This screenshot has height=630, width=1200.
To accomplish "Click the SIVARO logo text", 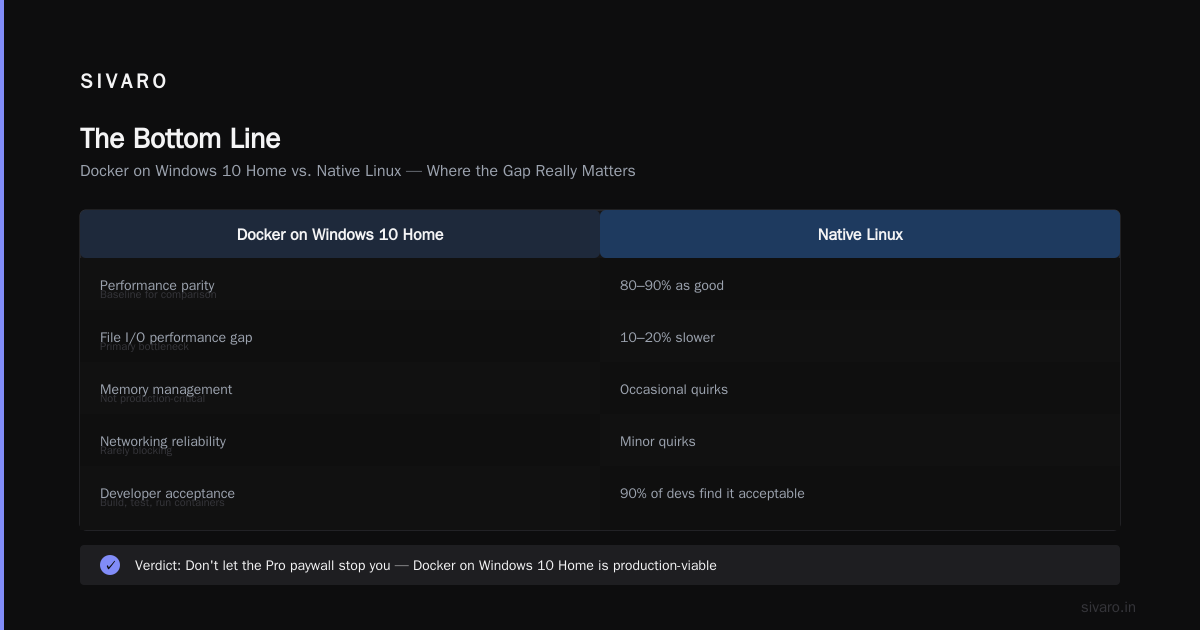I will (124, 81).
